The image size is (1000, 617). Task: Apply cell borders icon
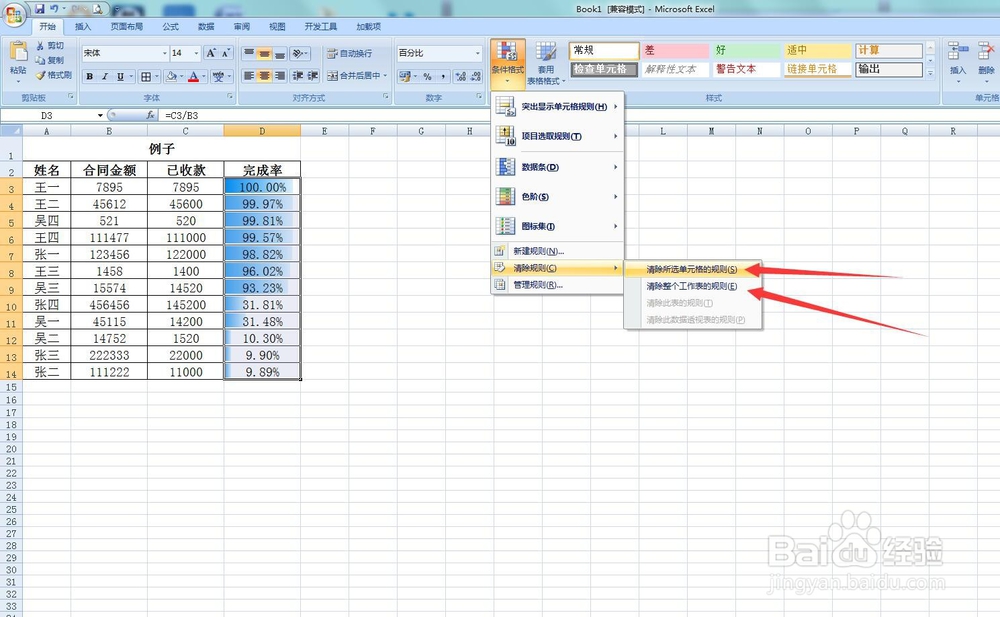coord(146,77)
